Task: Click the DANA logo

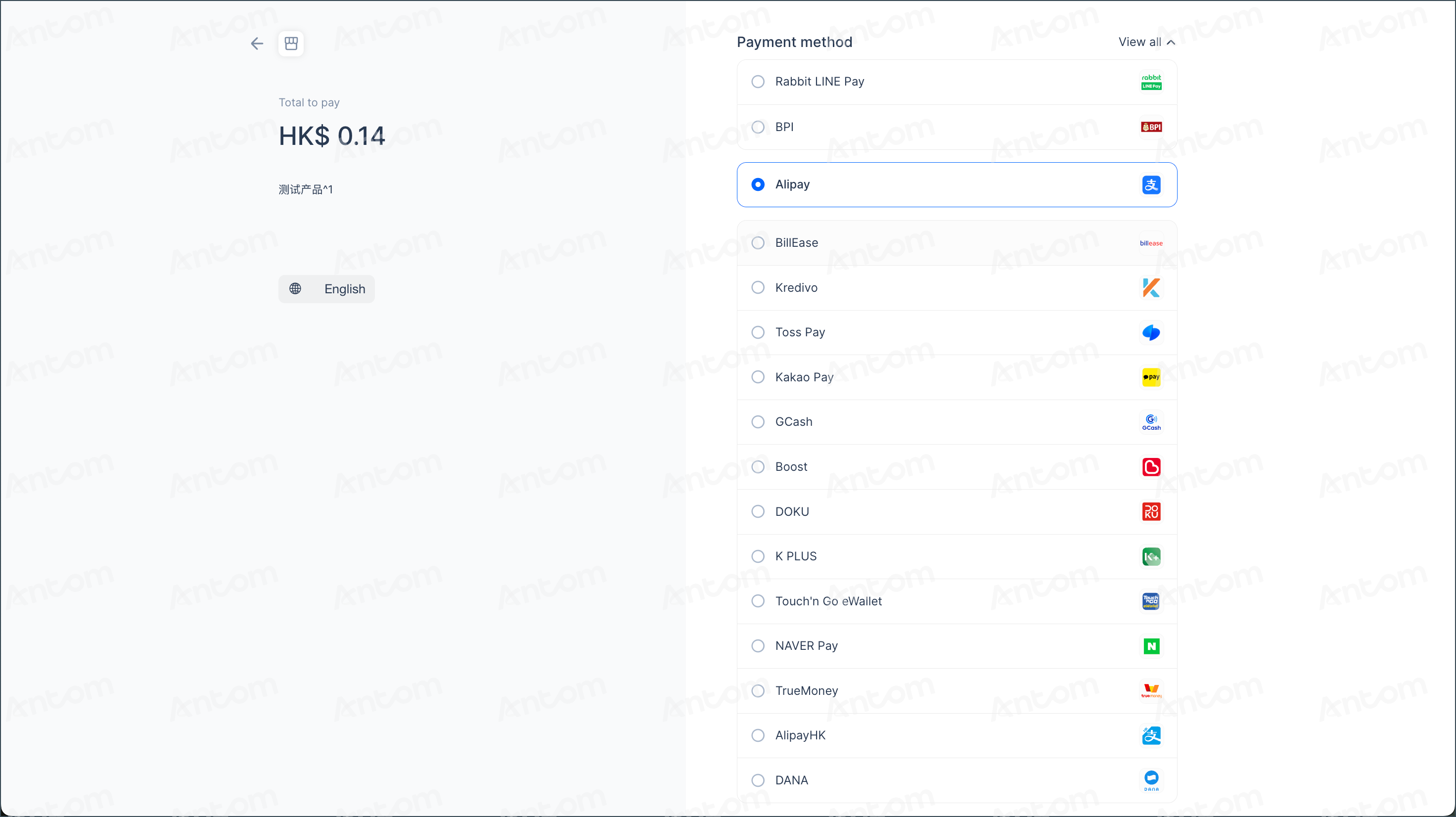Action: click(1151, 780)
